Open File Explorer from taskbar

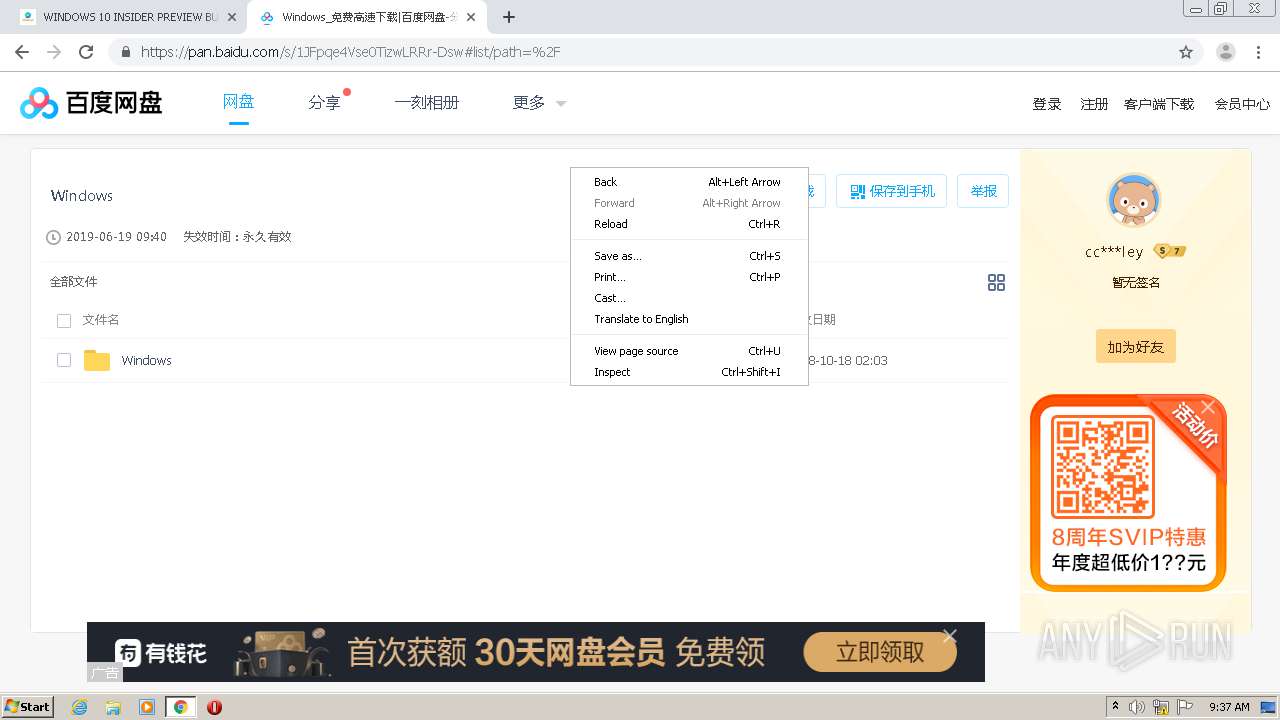[113, 707]
